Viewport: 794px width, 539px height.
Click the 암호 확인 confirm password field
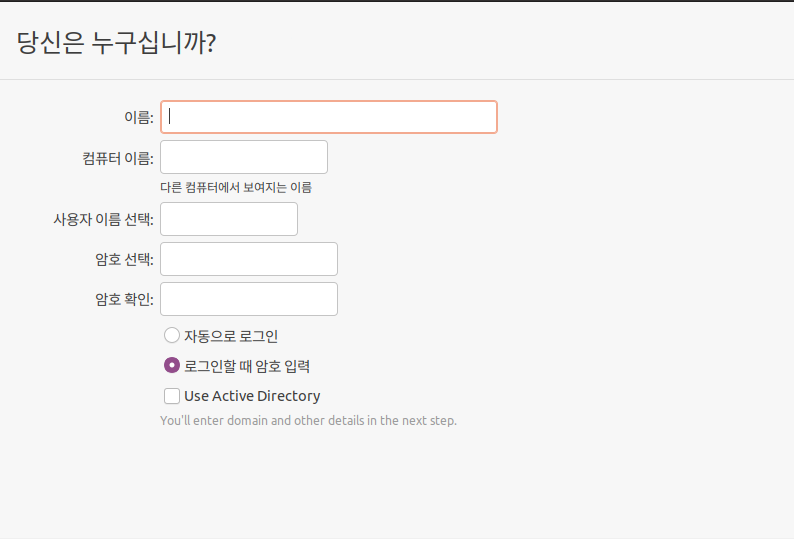249,299
